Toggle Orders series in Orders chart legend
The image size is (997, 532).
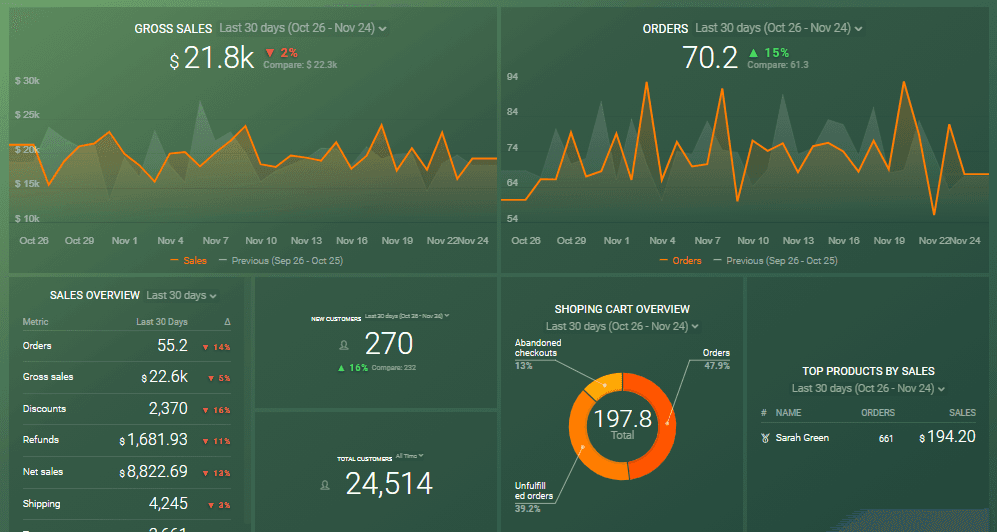pos(680,260)
